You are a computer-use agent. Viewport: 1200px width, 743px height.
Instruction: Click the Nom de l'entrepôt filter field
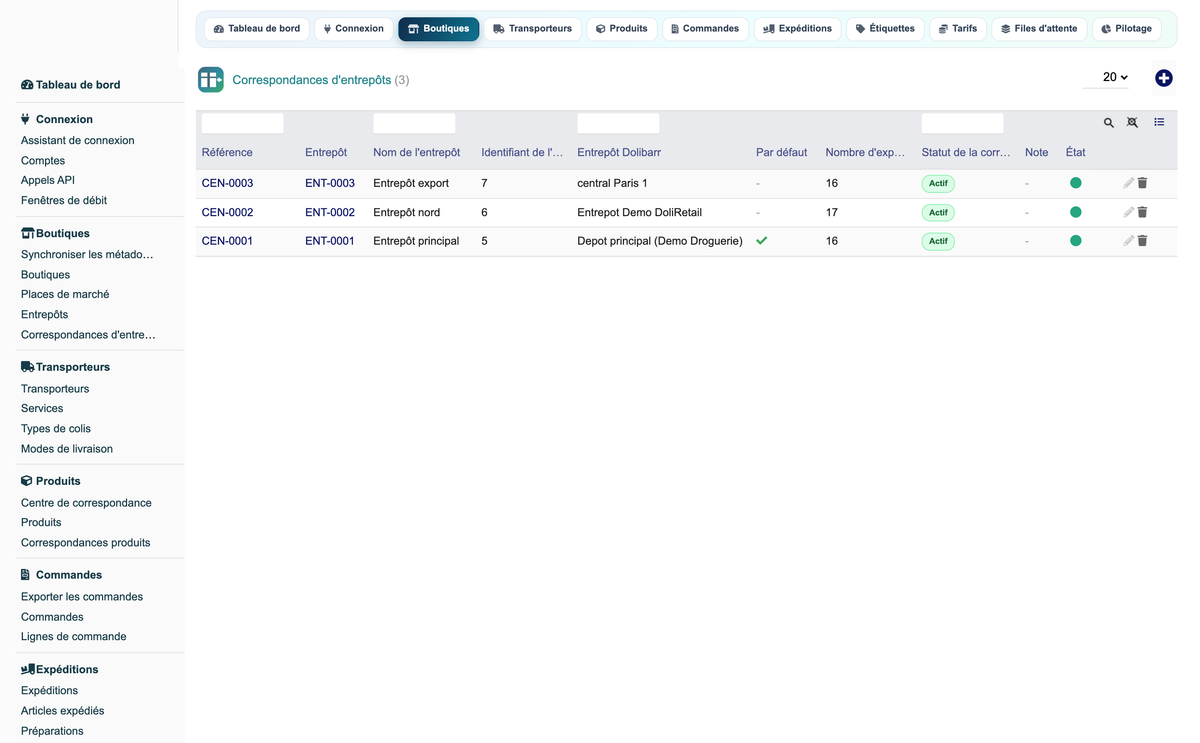(414, 123)
